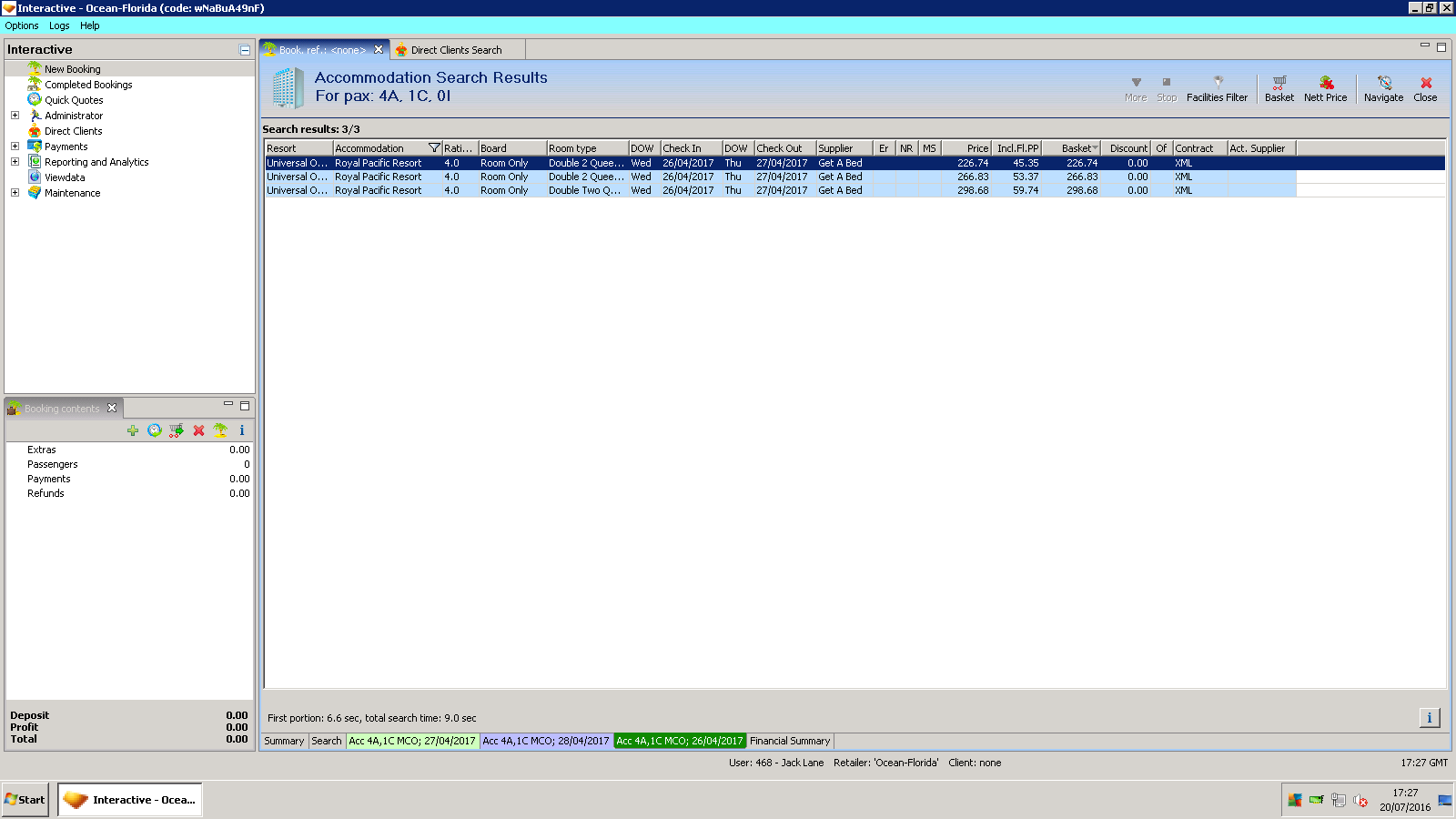The width and height of the screenshot is (1456, 819).
Task: Select the Payments tree item
Action: coord(66,147)
